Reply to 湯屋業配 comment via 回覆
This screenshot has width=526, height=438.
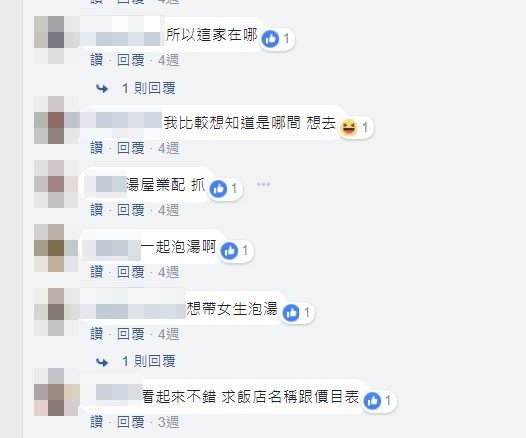pos(131,210)
